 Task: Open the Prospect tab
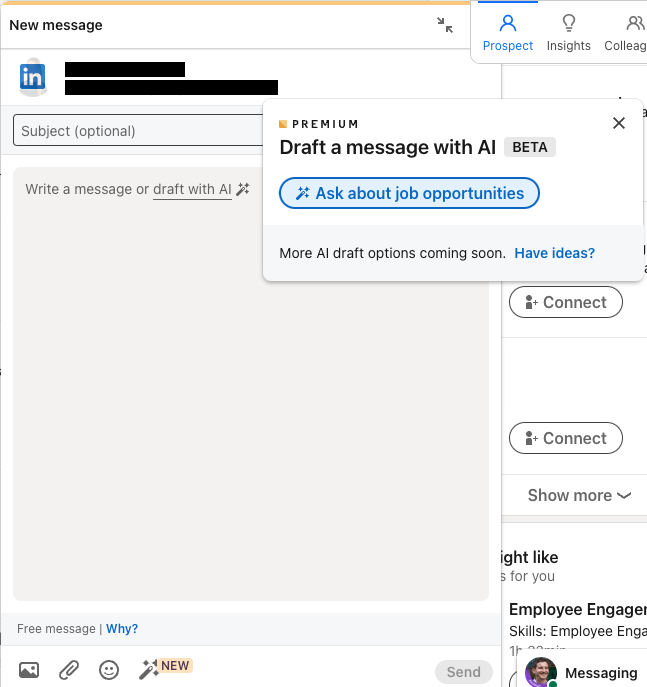508,33
